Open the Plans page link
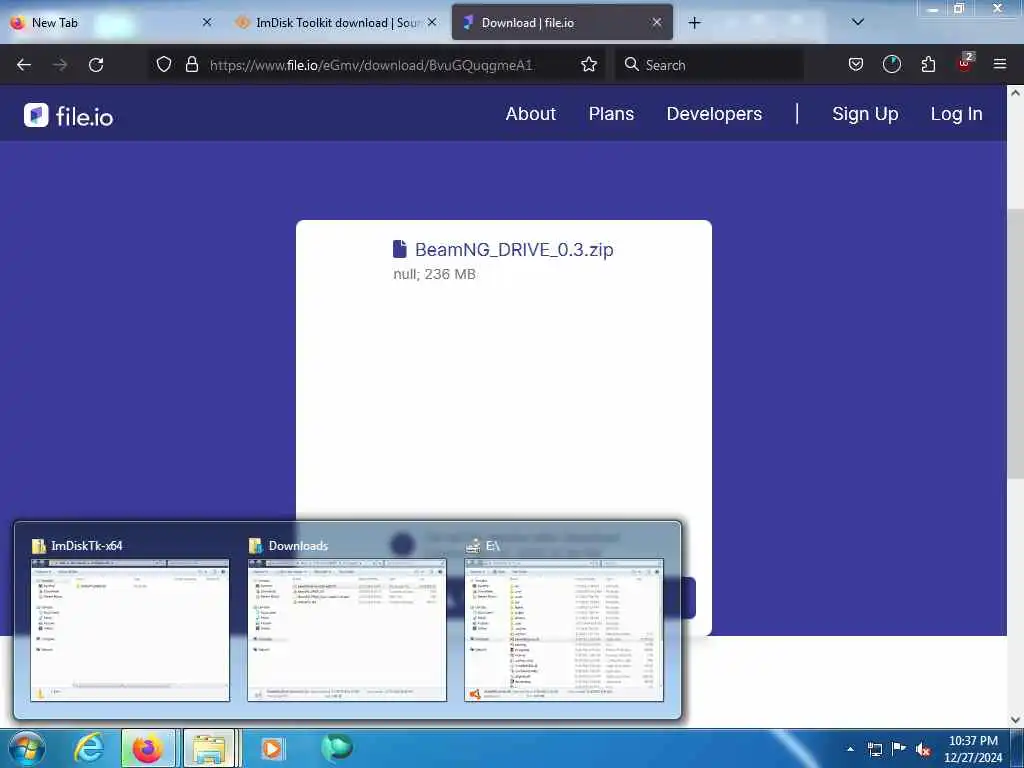Viewport: 1024px width, 768px height. coord(611,114)
